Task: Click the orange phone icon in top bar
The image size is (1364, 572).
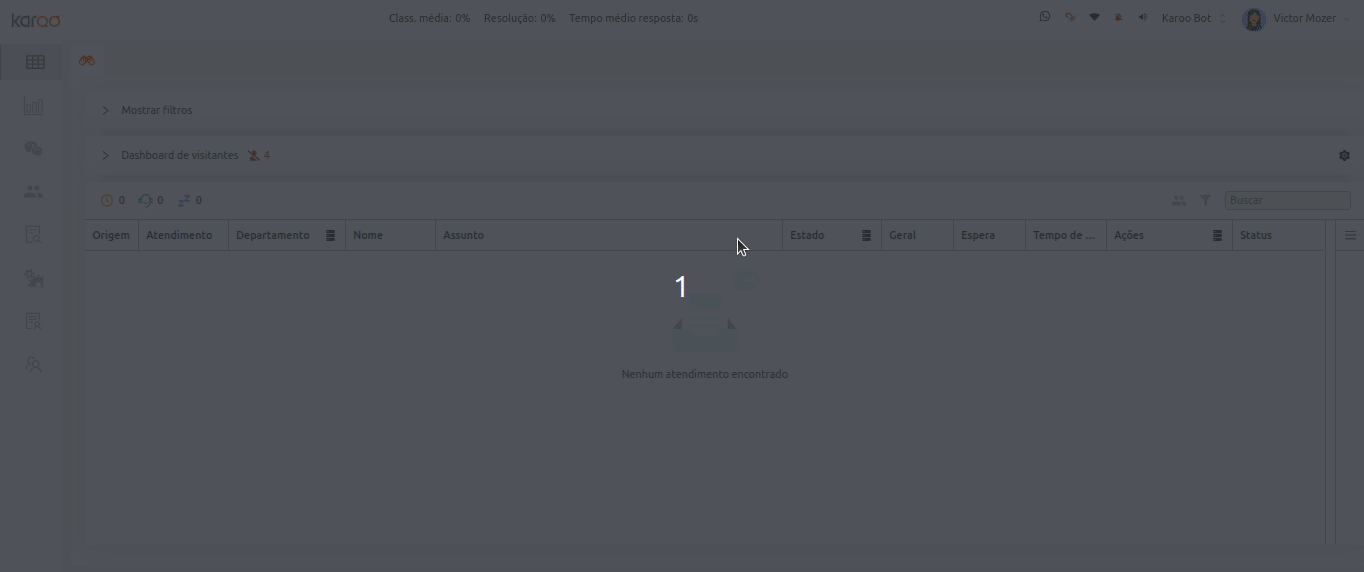Action: [x=1070, y=17]
